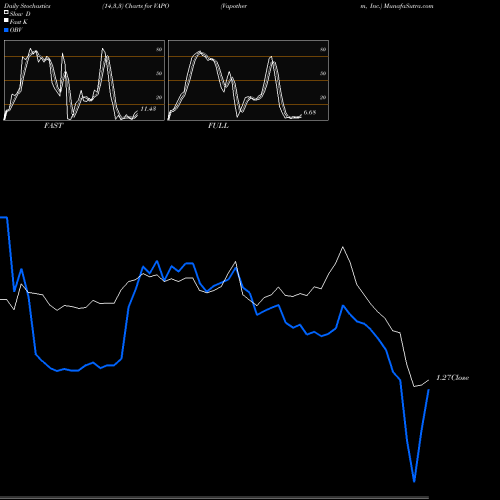Image resolution: width=500 pixels, height=500 pixels.
Task: Click the 20 level label in FULL chart
Action: (323, 97)
